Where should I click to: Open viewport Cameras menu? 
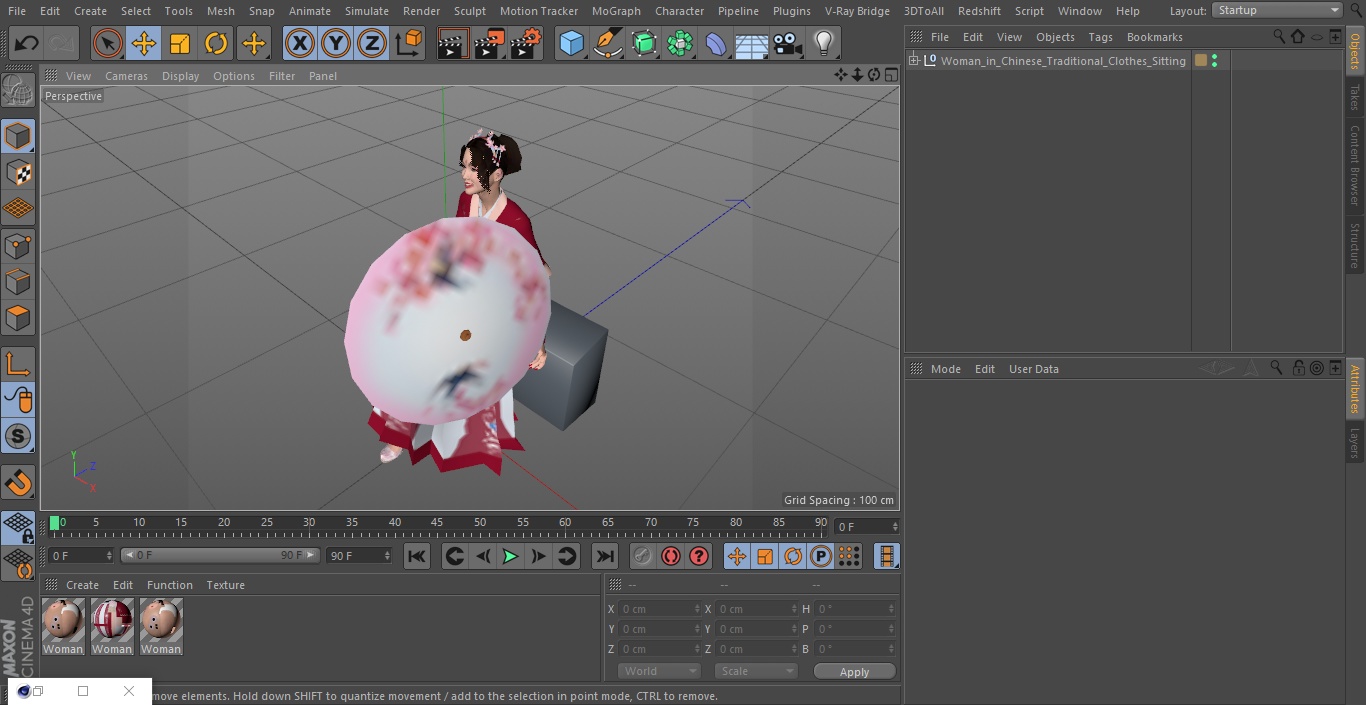tap(126, 76)
